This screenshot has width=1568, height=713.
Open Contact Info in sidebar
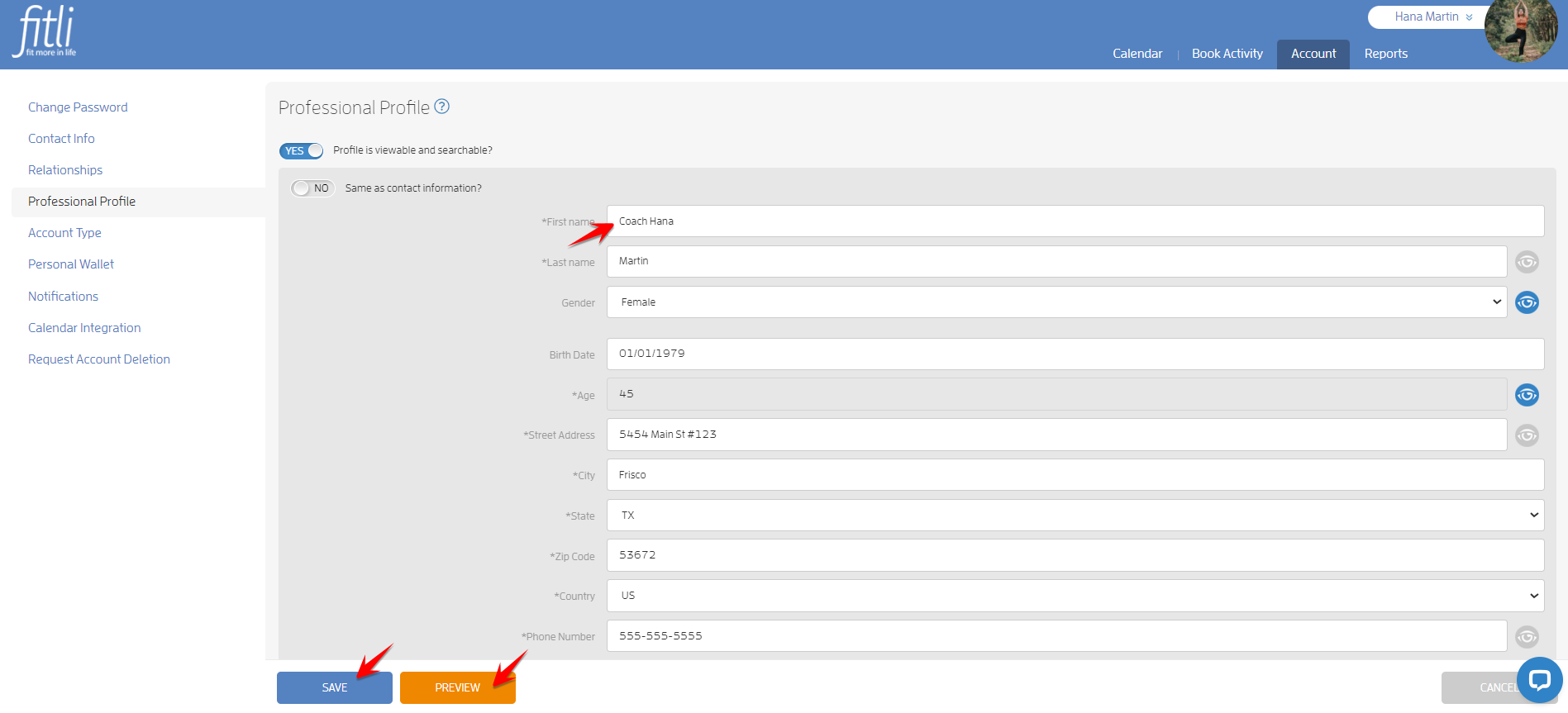point(61,139)
